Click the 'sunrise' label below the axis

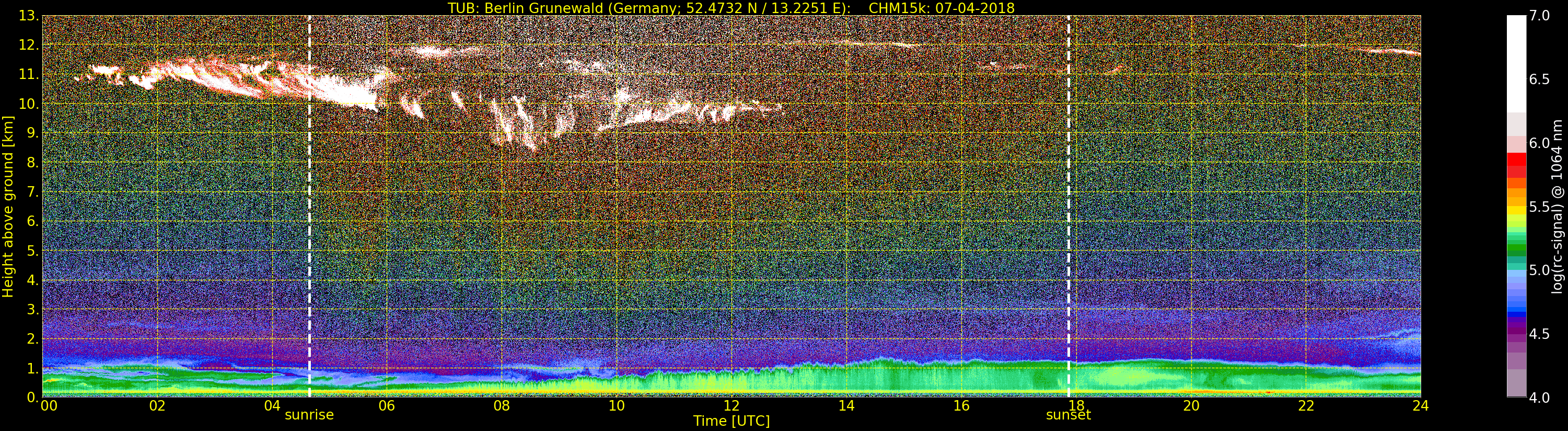pos(309,415)
